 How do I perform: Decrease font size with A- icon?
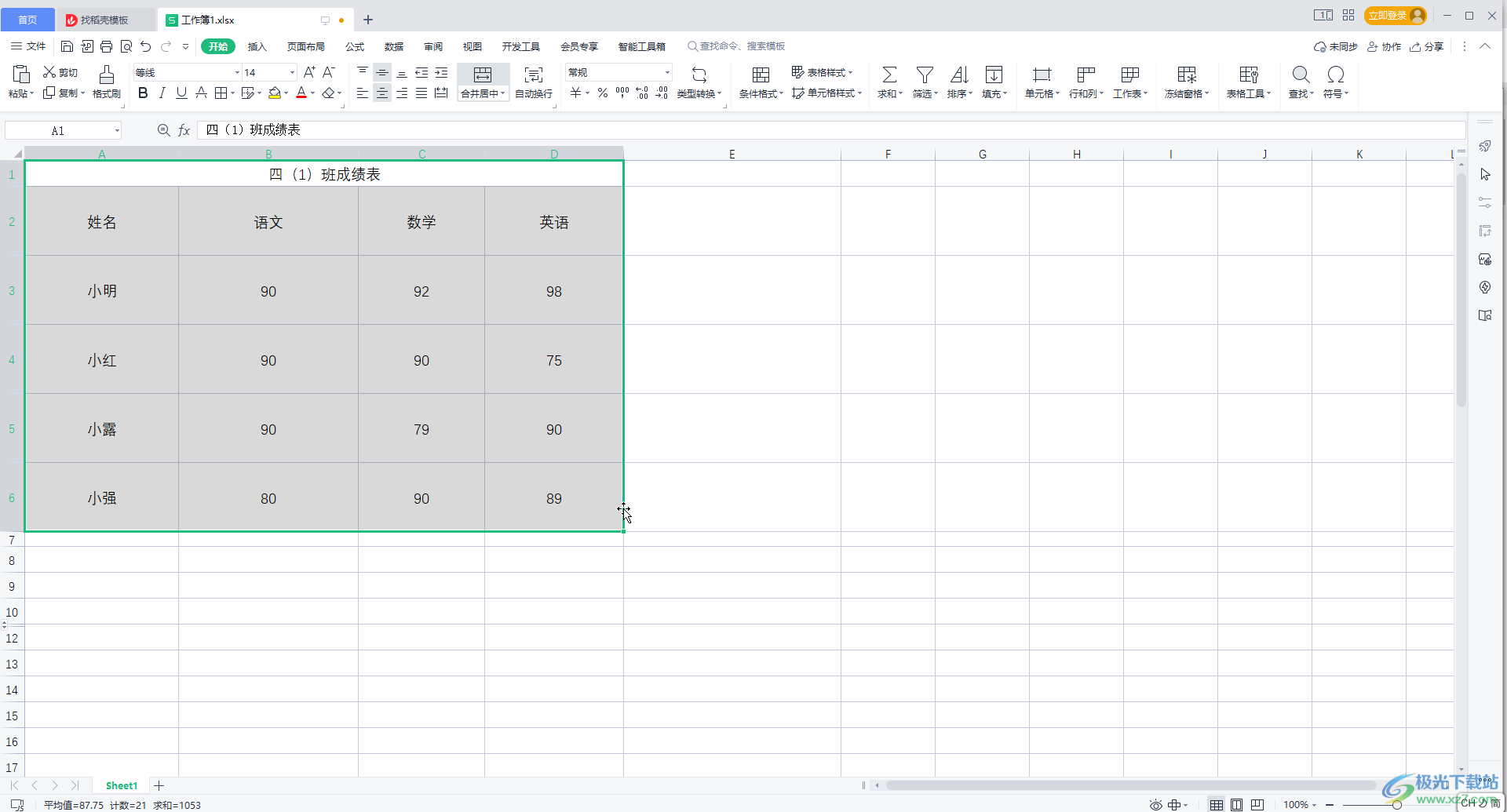pyautogui.click(x=329, y=72)
